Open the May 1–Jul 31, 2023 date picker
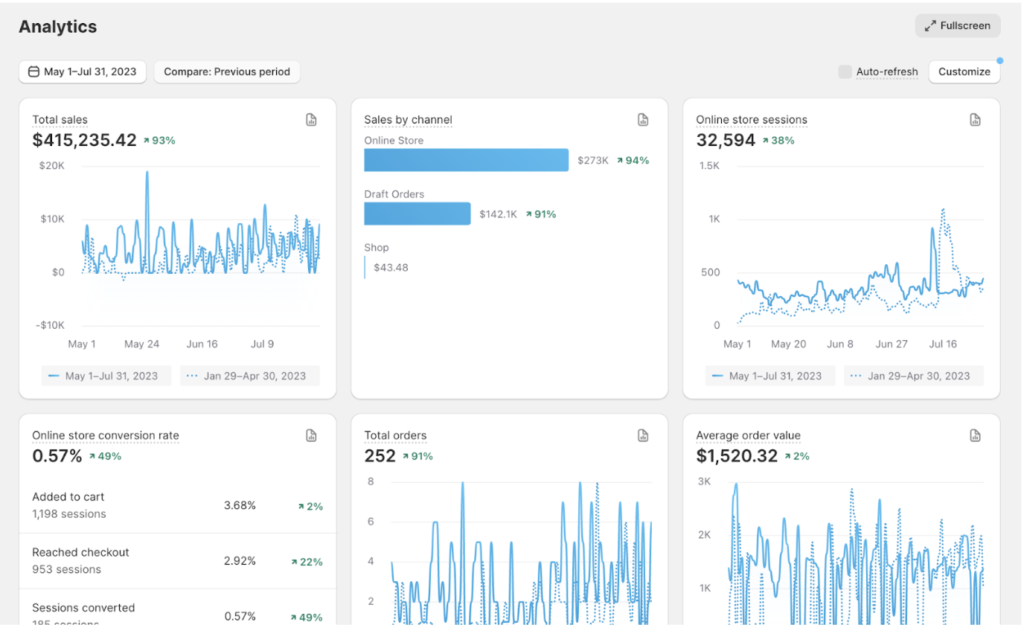Image resolution: width=1024 pixels, height=625 pixels. [83, 72]
